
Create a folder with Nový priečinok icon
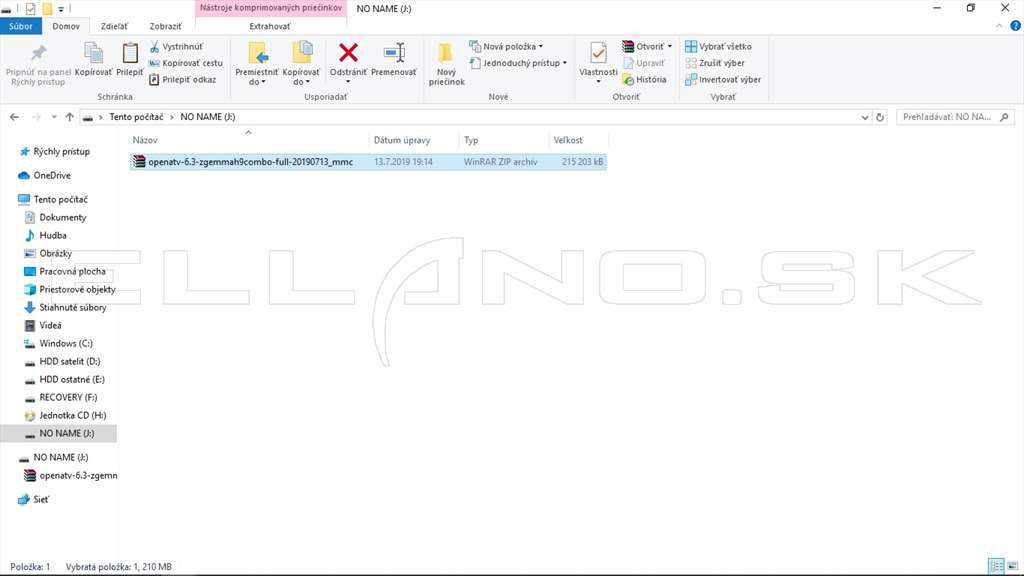click(446, 53)
